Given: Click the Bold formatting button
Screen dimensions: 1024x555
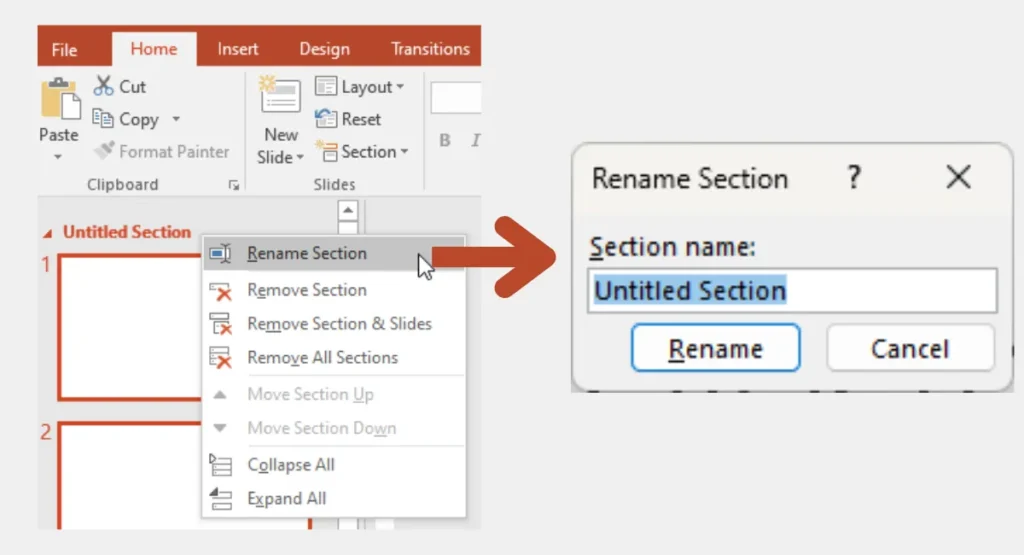Looking at the screenshot, I should 446,141.
